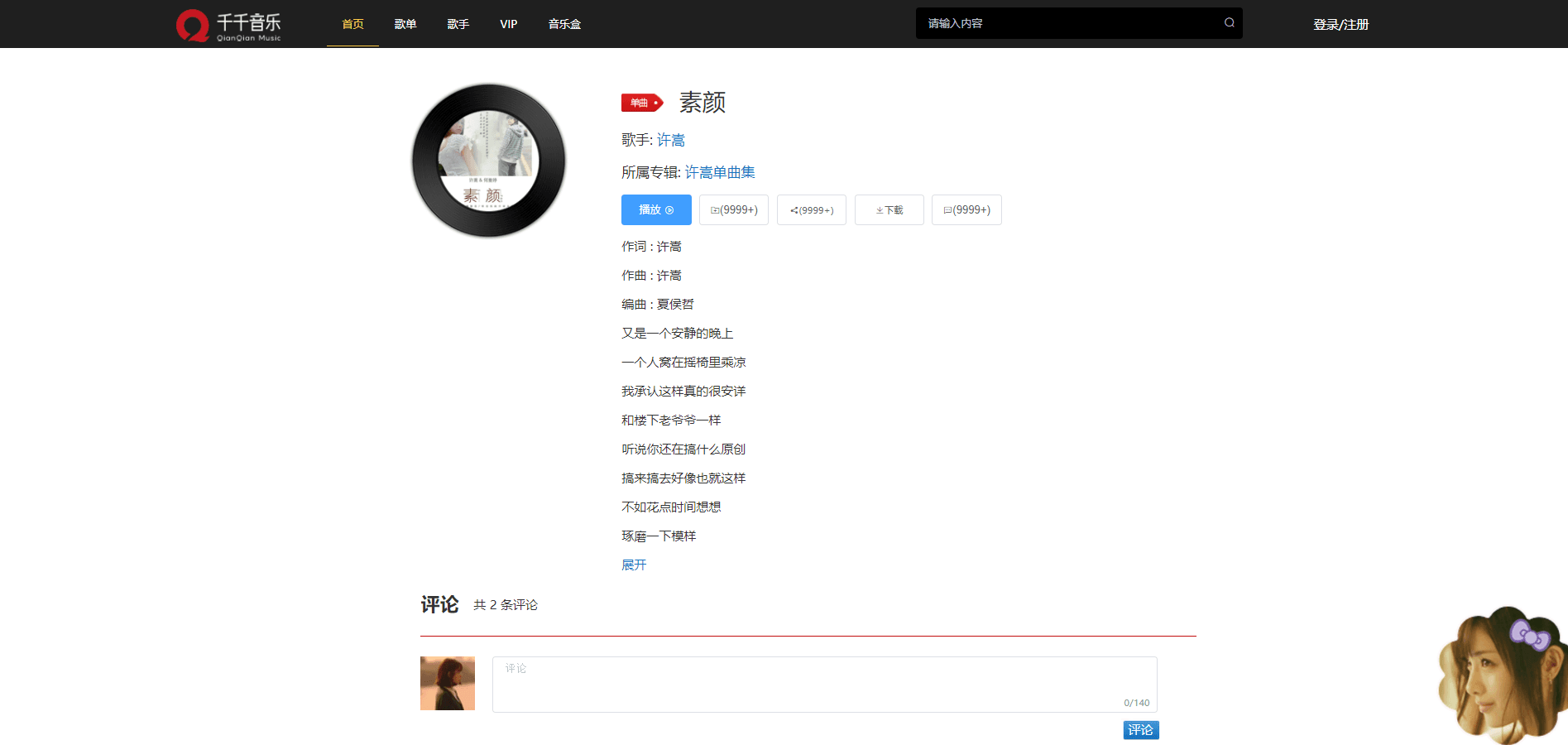
Task: Select the share icon on the song page
Action: (795, 209)
